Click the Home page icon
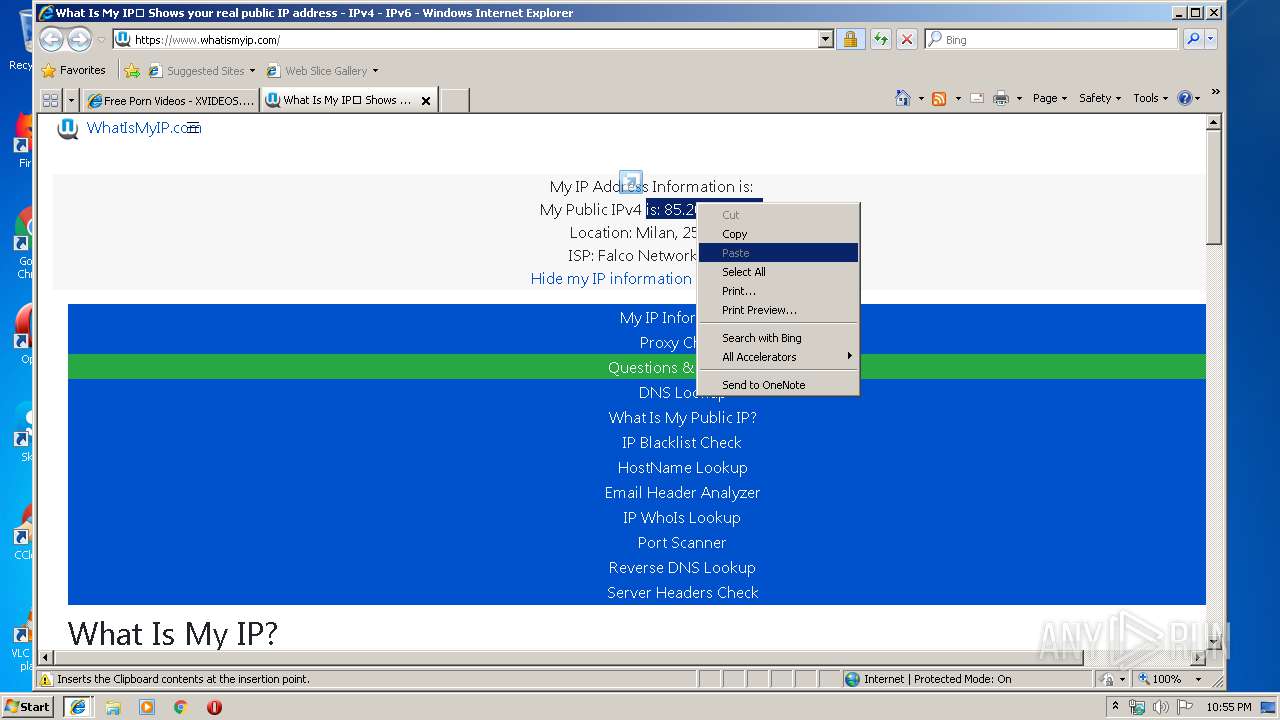The height and width of the screenshot is (720, 1280). (x=903, y=98)
